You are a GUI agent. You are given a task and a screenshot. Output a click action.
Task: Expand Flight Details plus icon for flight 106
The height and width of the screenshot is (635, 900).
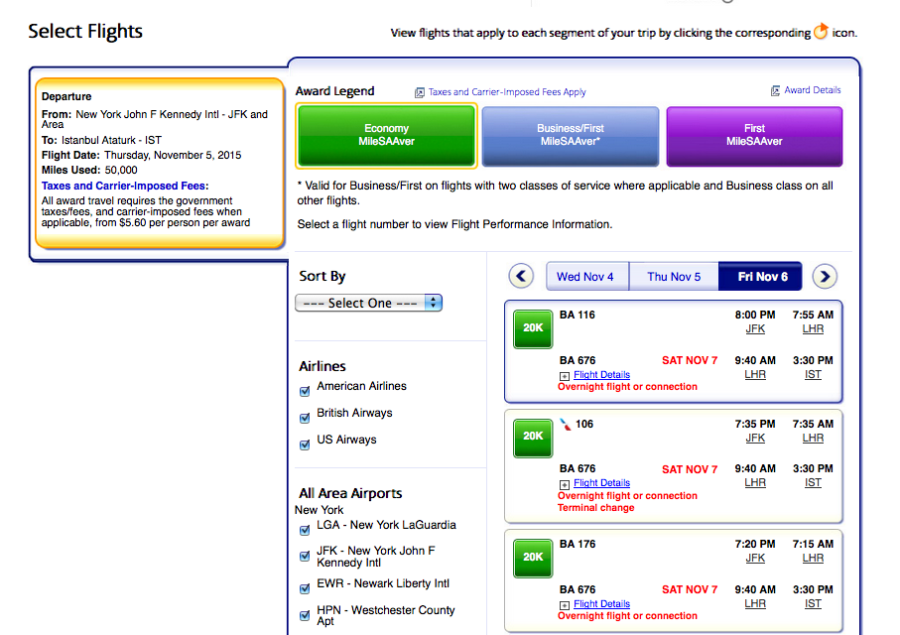click(x=565, y=484)
